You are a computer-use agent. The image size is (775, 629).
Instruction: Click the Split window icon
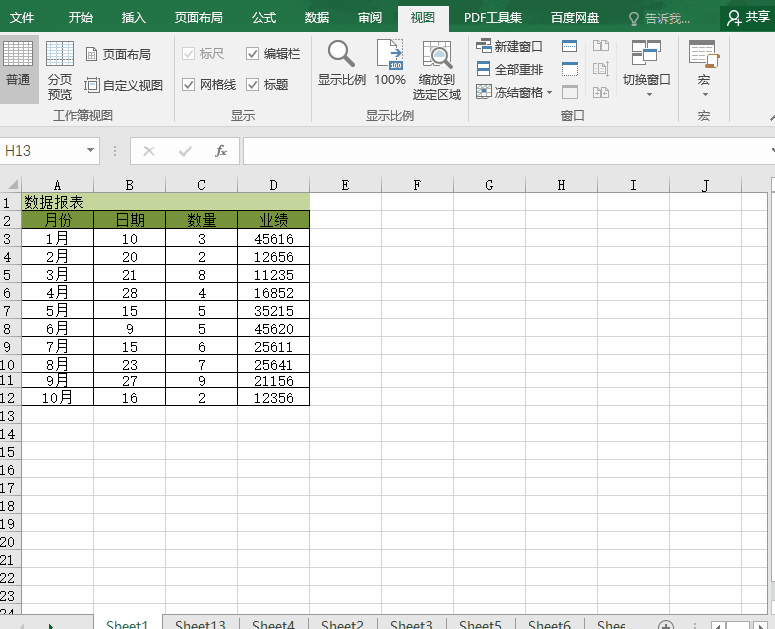click(x=569, y=46)
